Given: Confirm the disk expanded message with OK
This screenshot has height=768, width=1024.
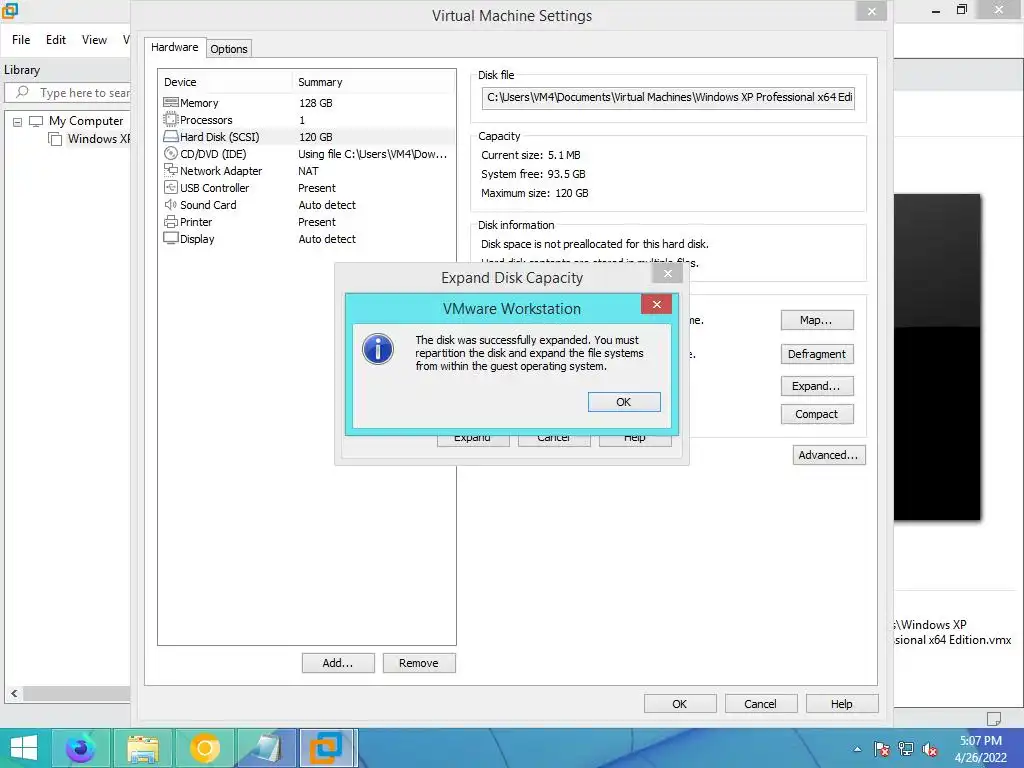Looking at the screenshot, I should point(624,402).
